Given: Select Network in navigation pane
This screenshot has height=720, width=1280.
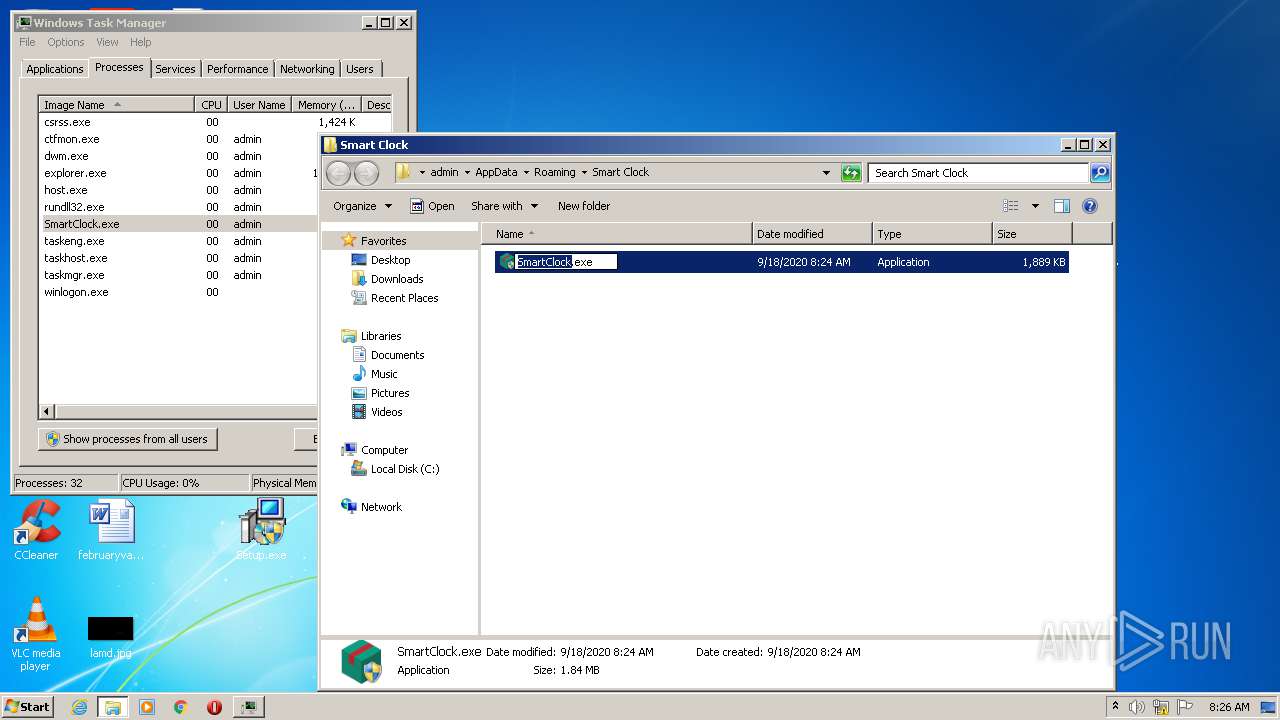Looking at the screenshot, I should [x=381, y=507].
